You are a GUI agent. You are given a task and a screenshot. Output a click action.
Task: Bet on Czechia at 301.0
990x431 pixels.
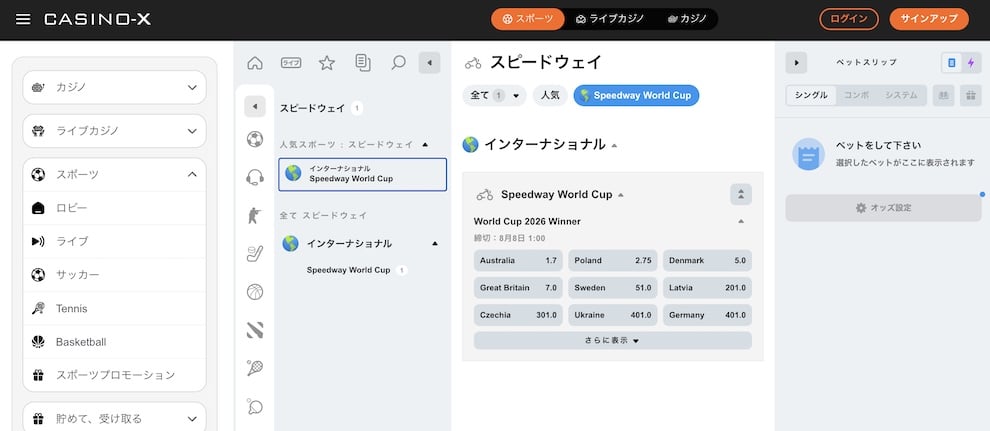click(x=518, y=315)
